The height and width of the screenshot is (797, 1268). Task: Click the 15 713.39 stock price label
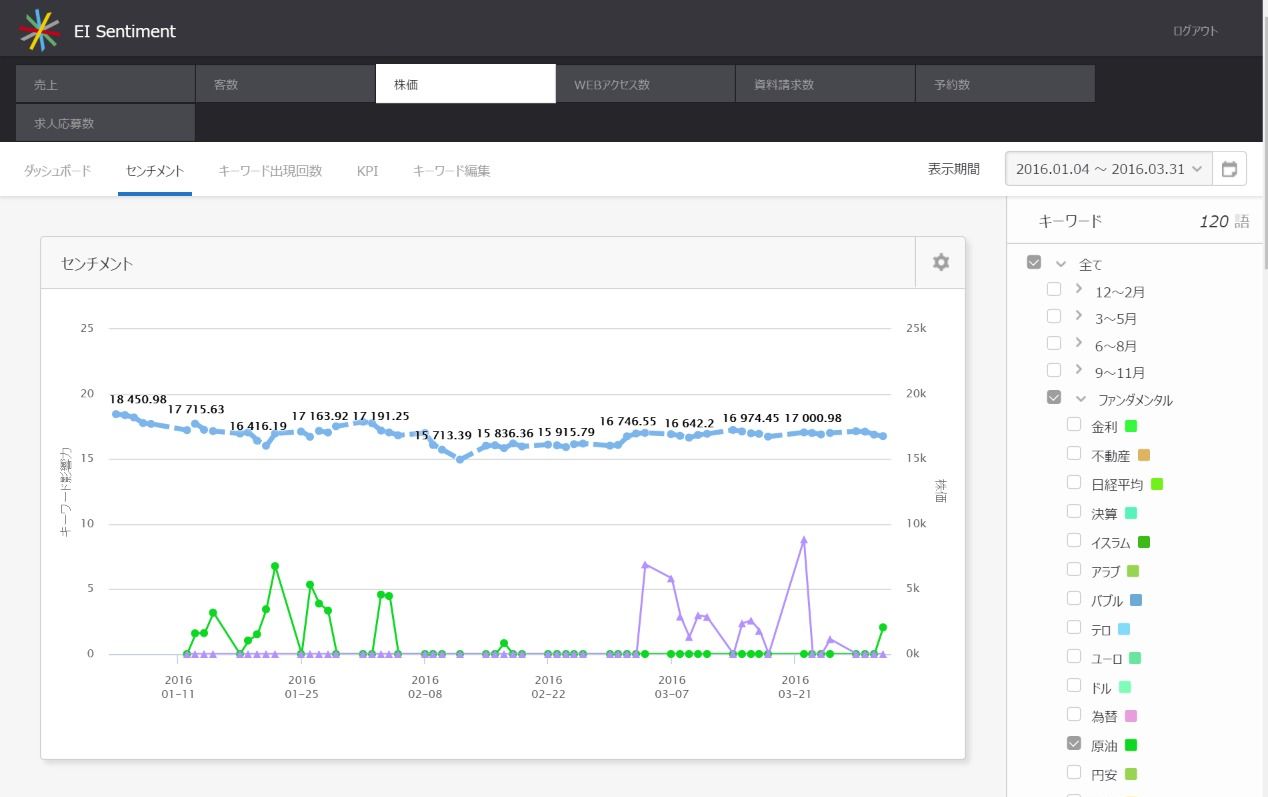point(443,435)
